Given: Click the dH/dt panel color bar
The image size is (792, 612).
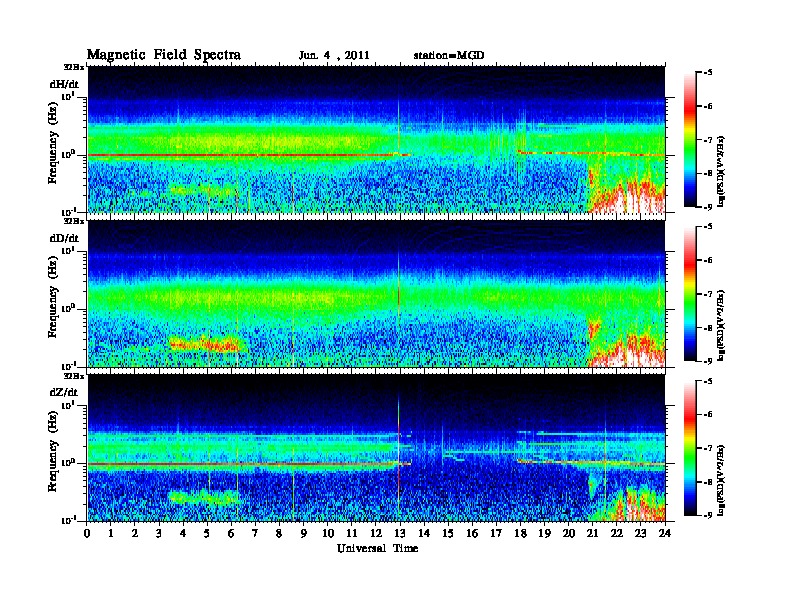Looking at the screenshot, I should coord(690,140).
